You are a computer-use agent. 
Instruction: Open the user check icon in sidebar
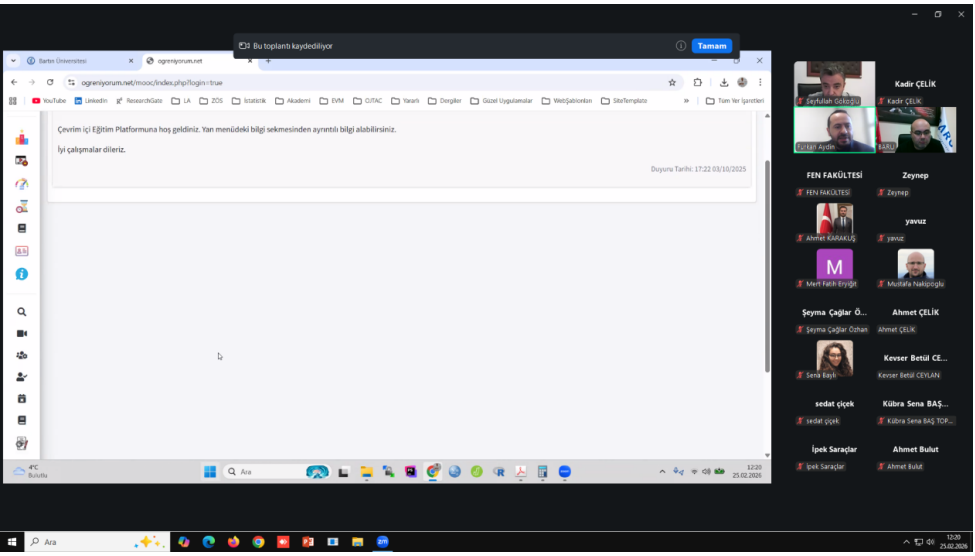click(x=22, y=377)
